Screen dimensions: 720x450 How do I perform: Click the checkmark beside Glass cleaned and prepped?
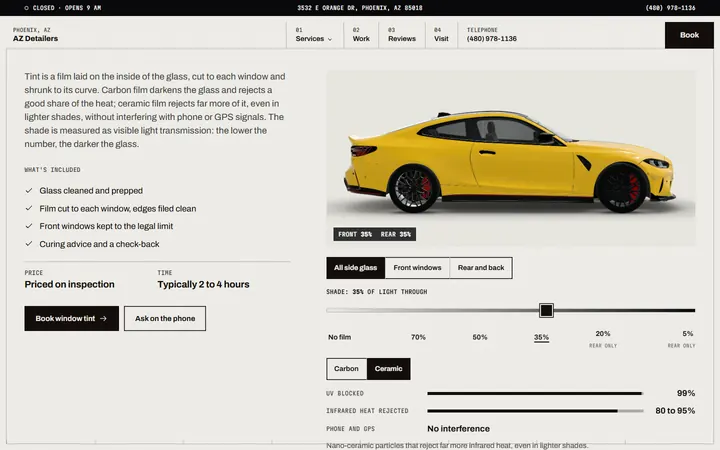click(28, 191)
